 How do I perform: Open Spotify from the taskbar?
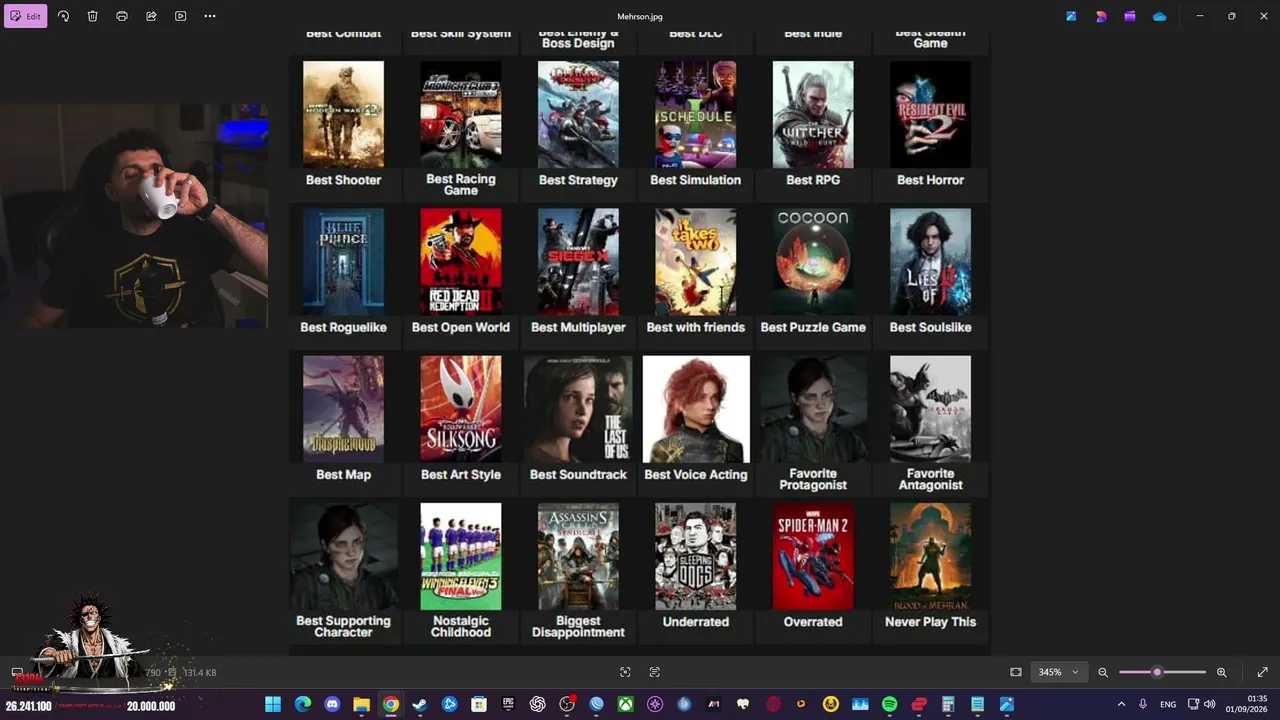tap(890, 704)
